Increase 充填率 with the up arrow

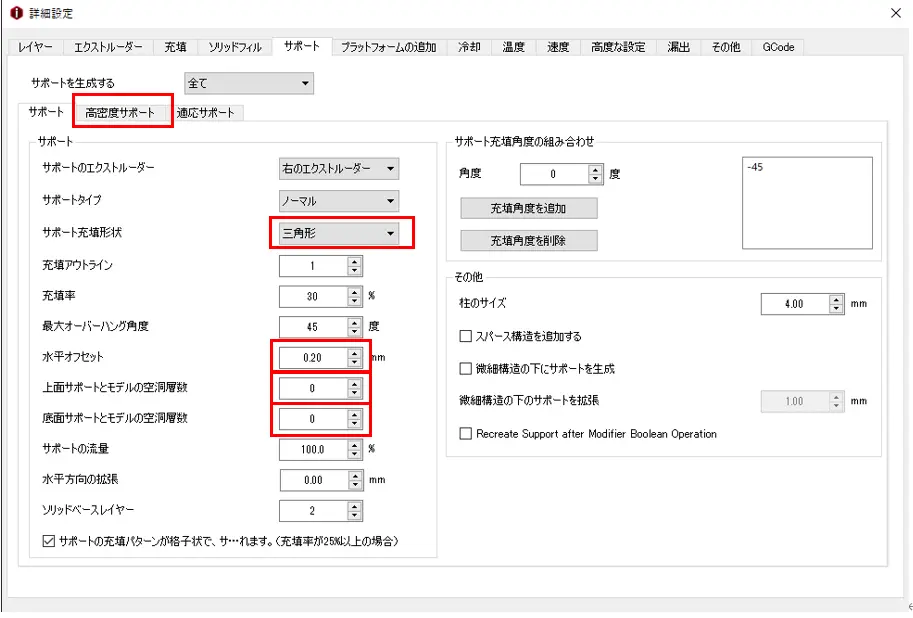click(354, 291)
